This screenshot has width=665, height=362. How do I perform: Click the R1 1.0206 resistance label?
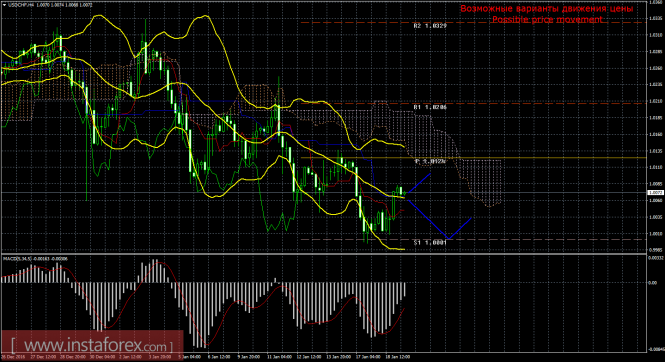point(430,107)
